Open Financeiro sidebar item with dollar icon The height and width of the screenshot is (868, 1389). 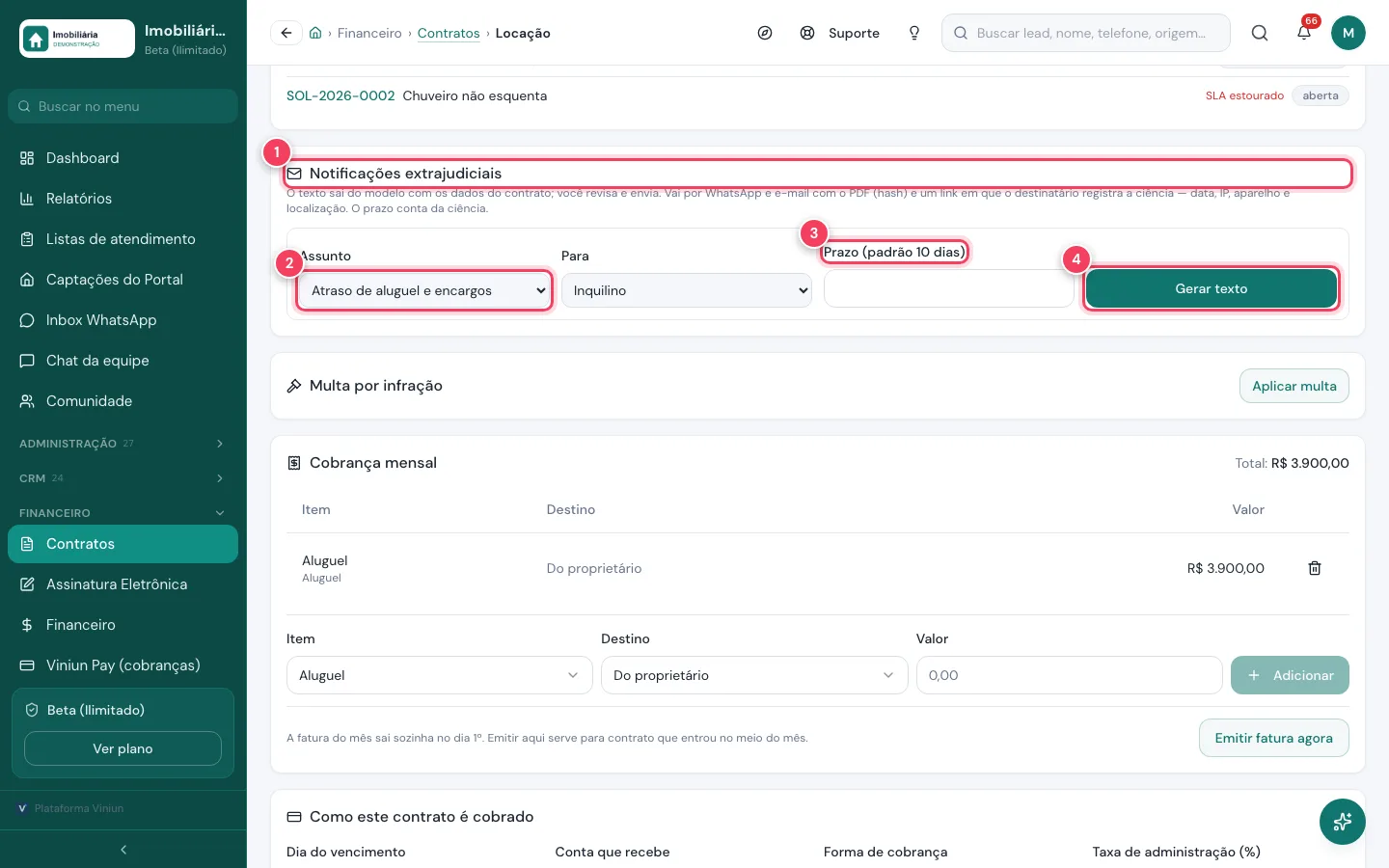pos(123,625)
